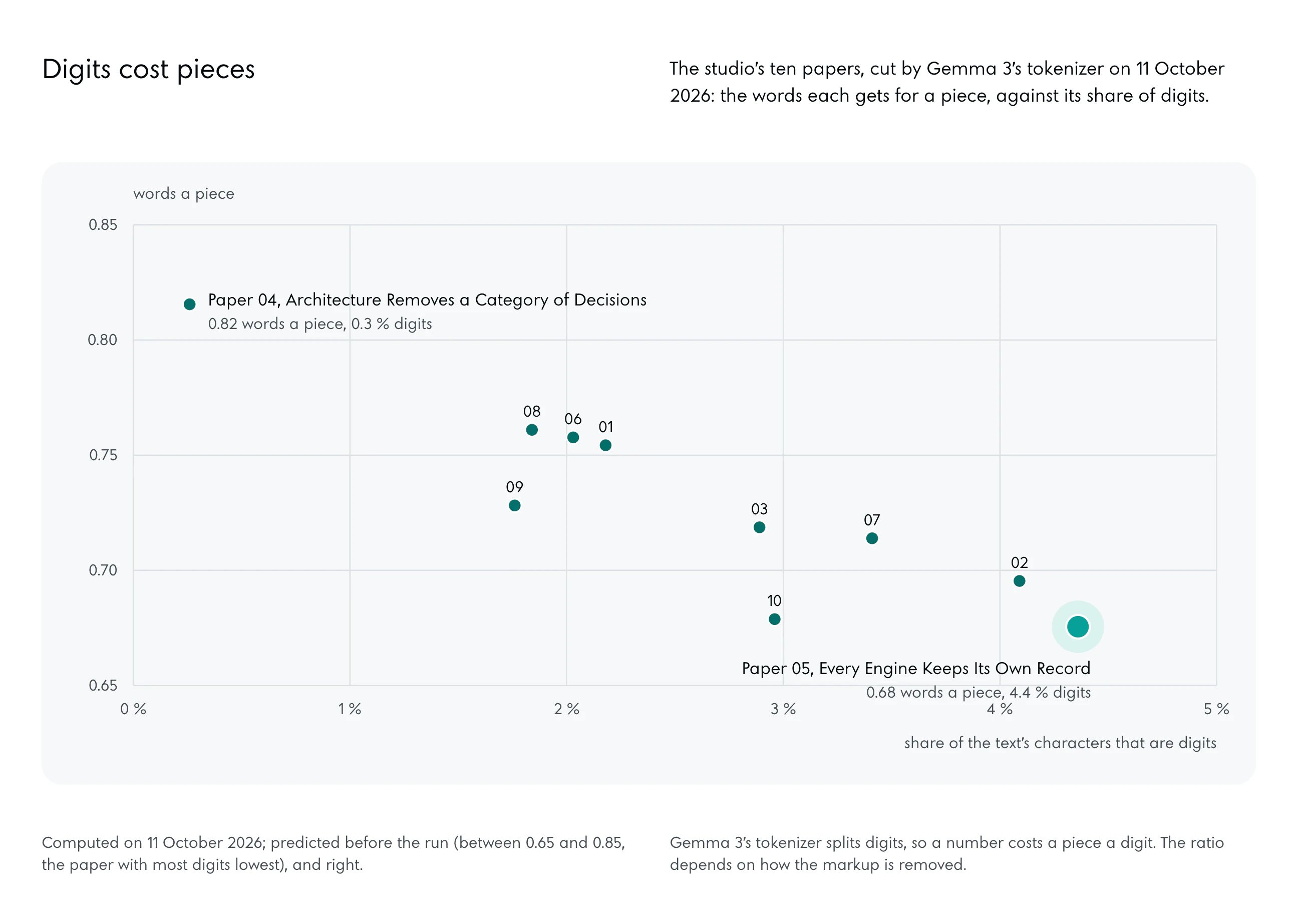Click data point labeled 10

[x=774, y=619]
